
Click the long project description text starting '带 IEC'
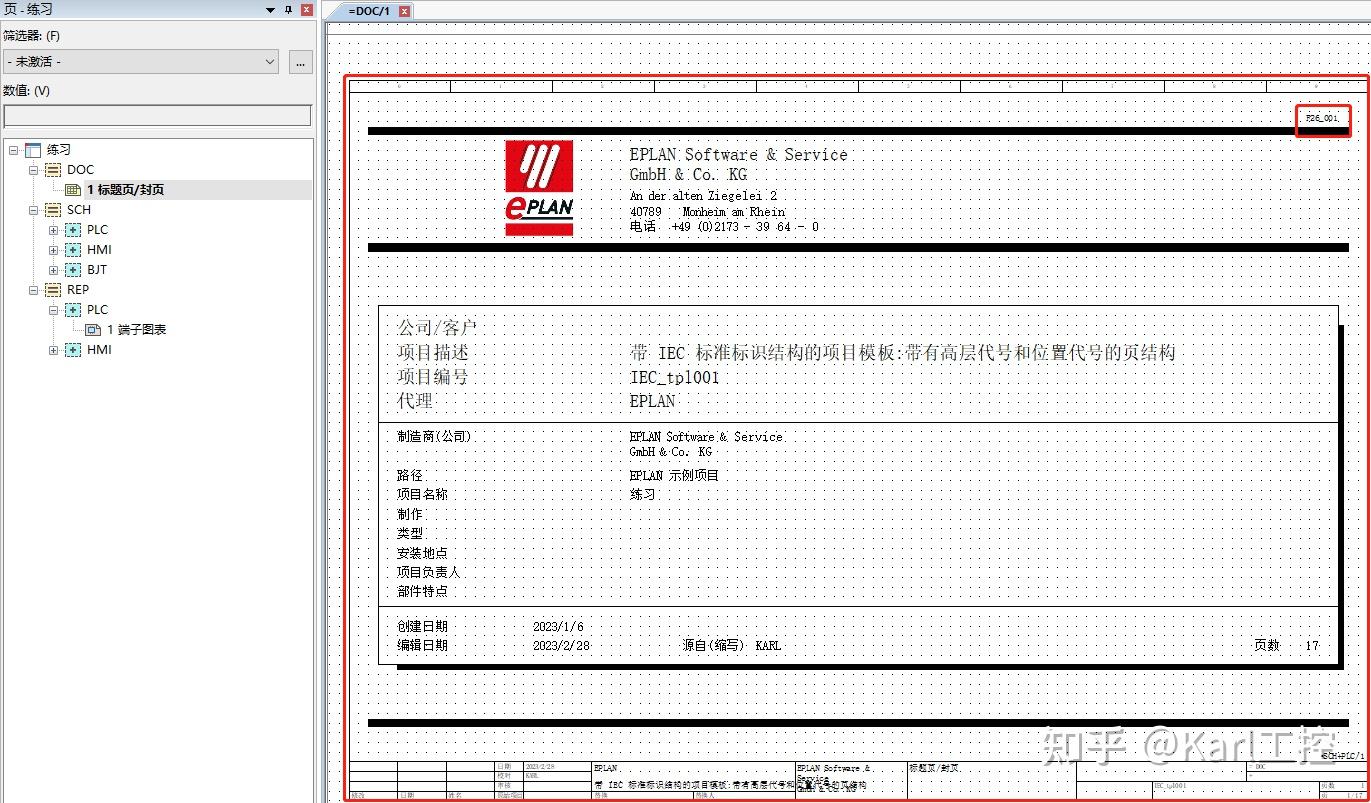pyautogui.click(x=902, y=353)
